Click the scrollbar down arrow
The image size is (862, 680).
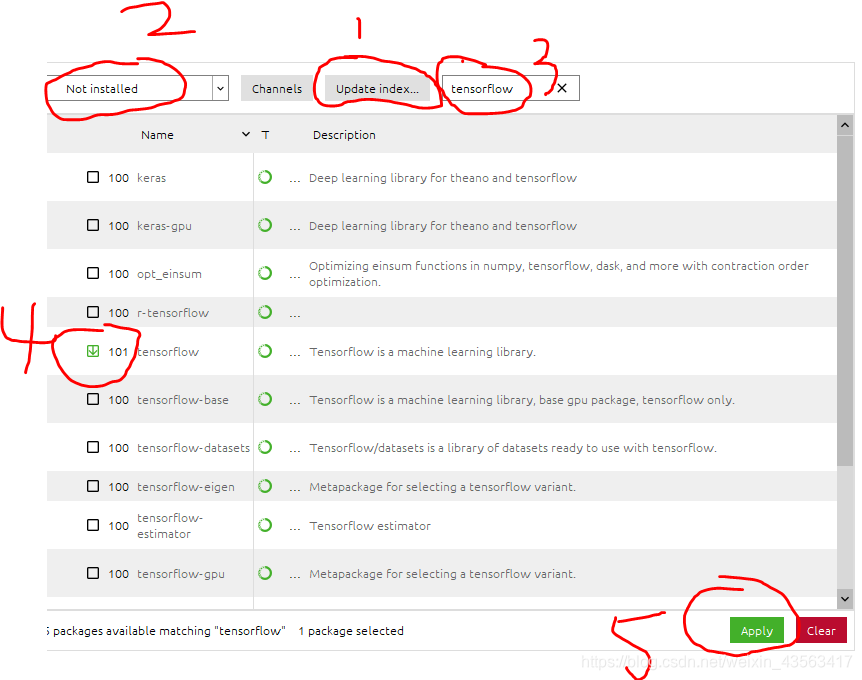(845, 599)
